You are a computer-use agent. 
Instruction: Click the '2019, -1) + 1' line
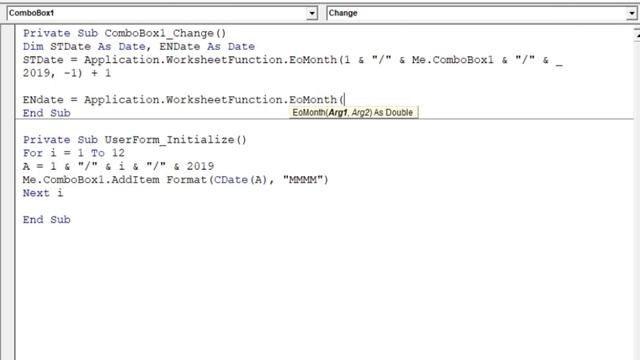coord(67,73)
